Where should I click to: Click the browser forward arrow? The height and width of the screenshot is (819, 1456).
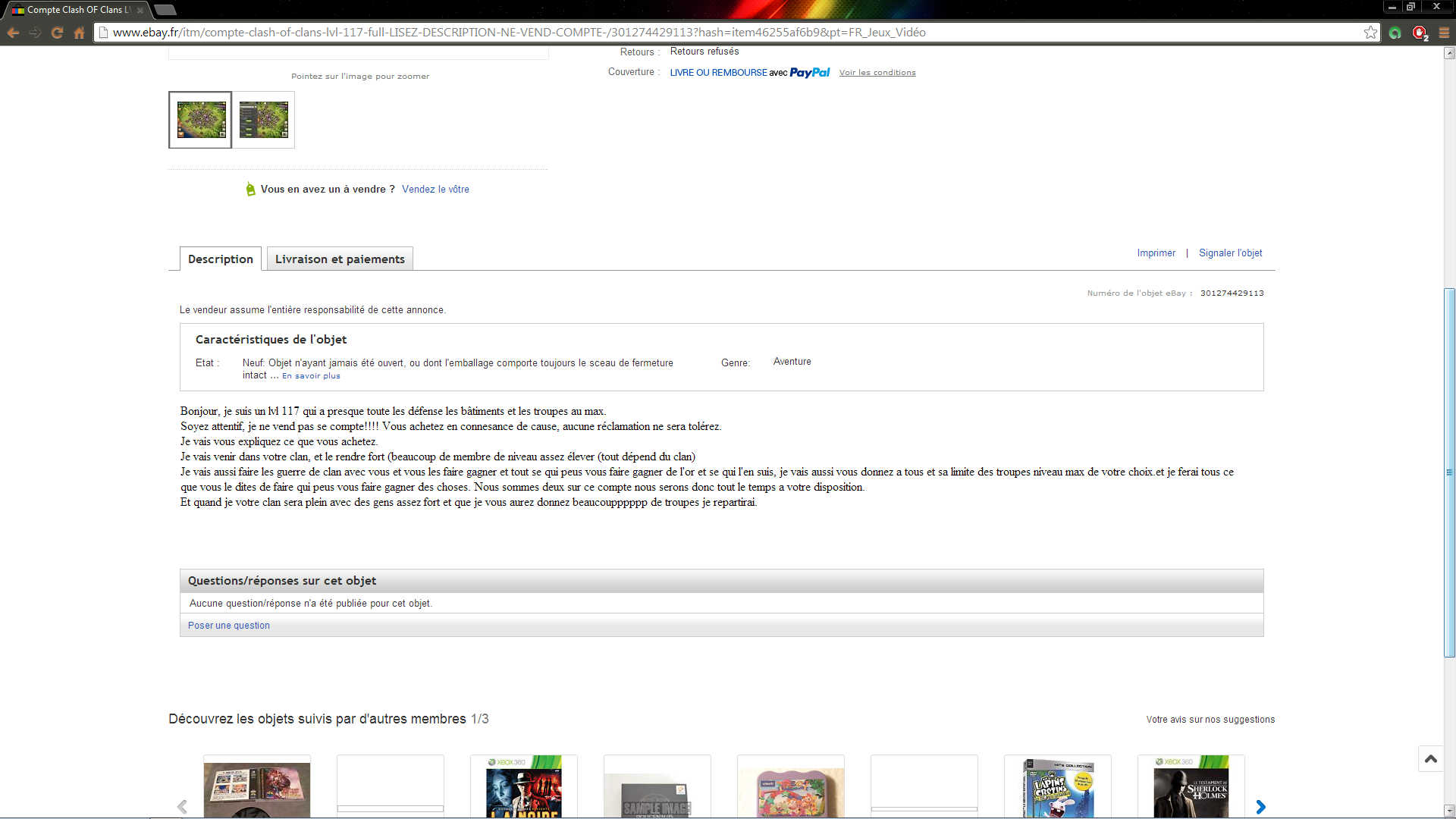(35, 32)
